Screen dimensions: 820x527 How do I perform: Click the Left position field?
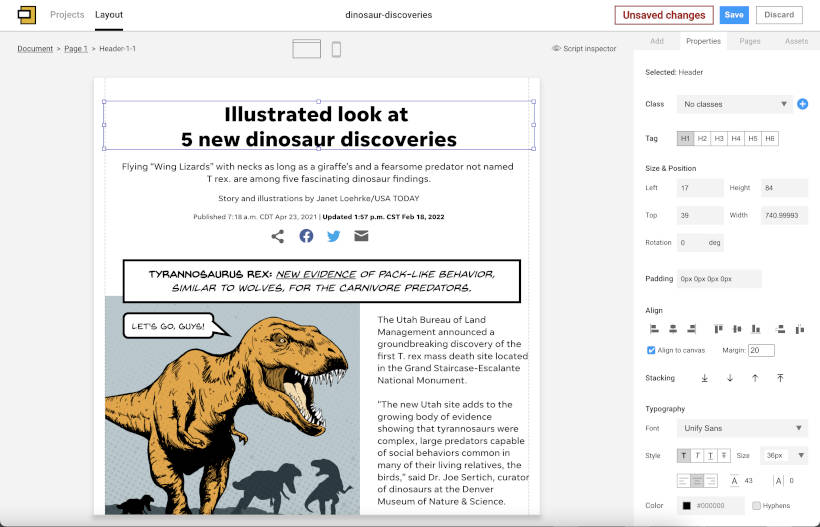pyautogui.click(x=700, y=188)
